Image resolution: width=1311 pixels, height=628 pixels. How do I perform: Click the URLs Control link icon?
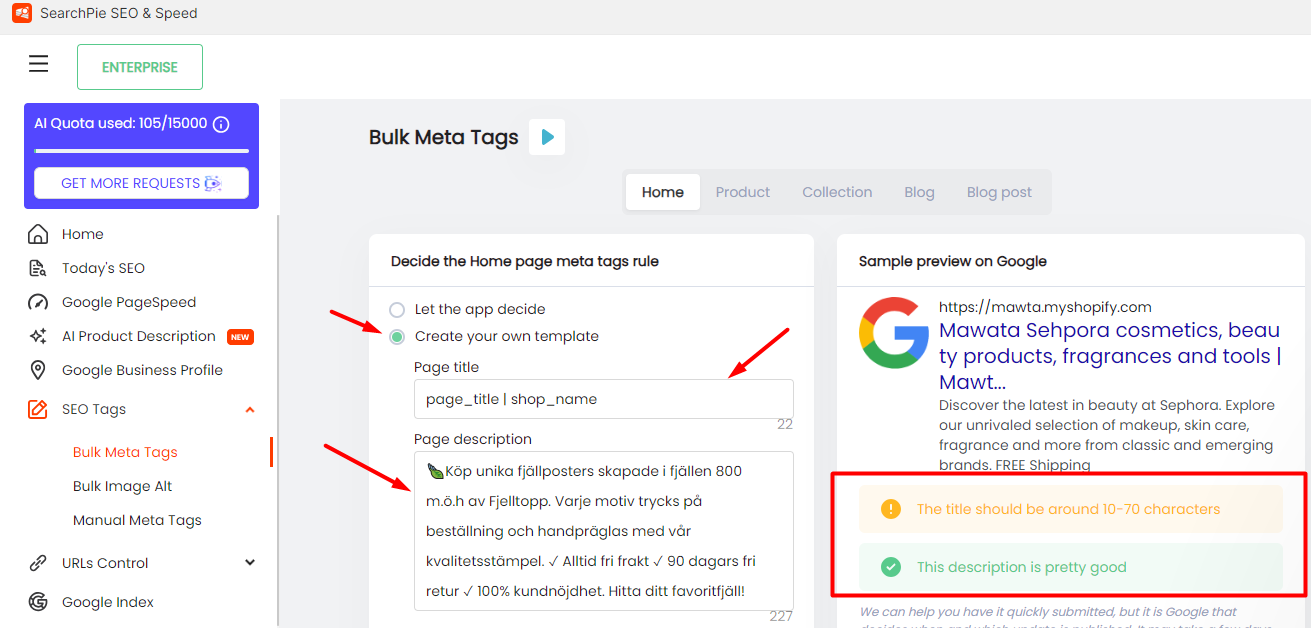pyautogui.click(x=38, y=563)
